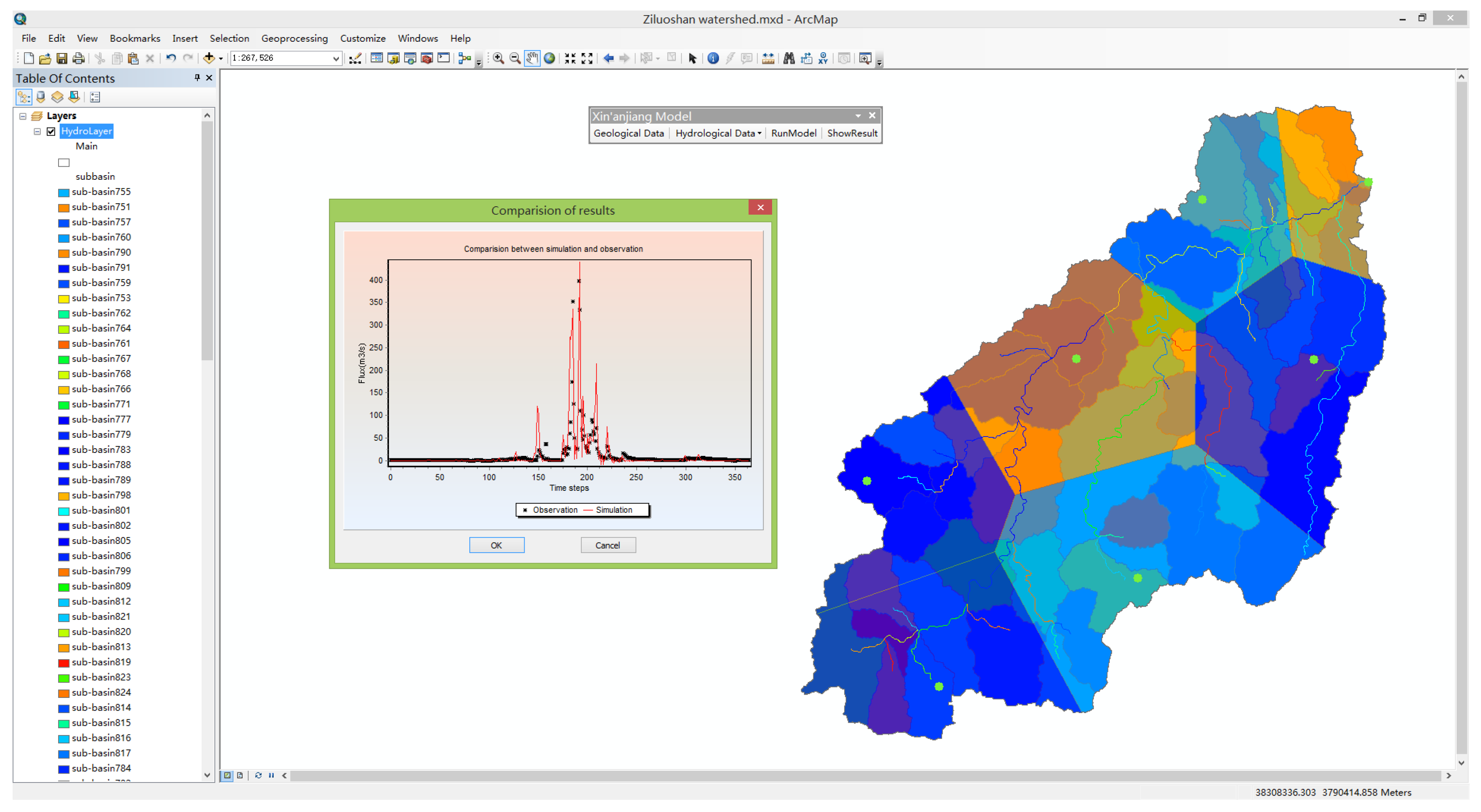Pause drawing in the map view

[272, 775]
